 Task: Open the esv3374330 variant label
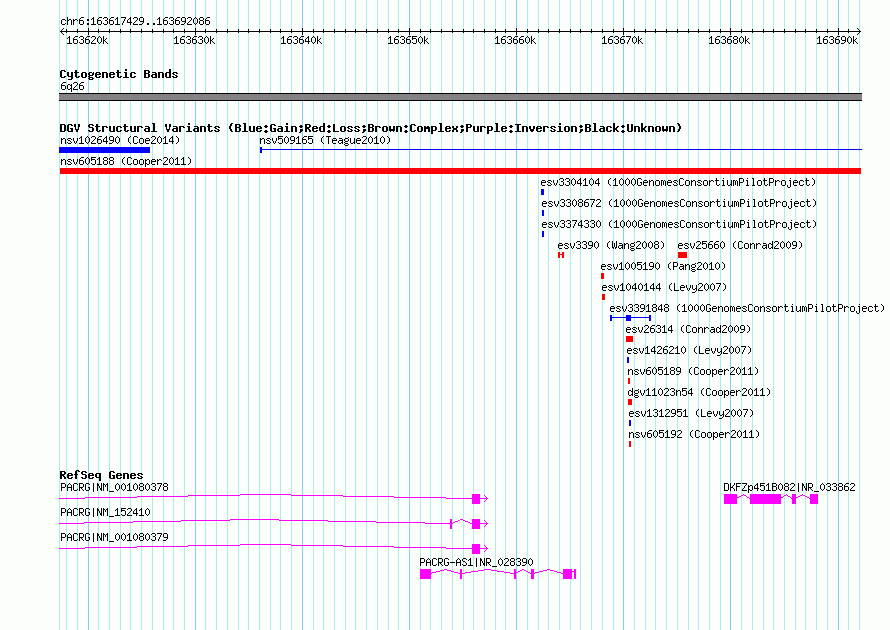click(679, 224)
